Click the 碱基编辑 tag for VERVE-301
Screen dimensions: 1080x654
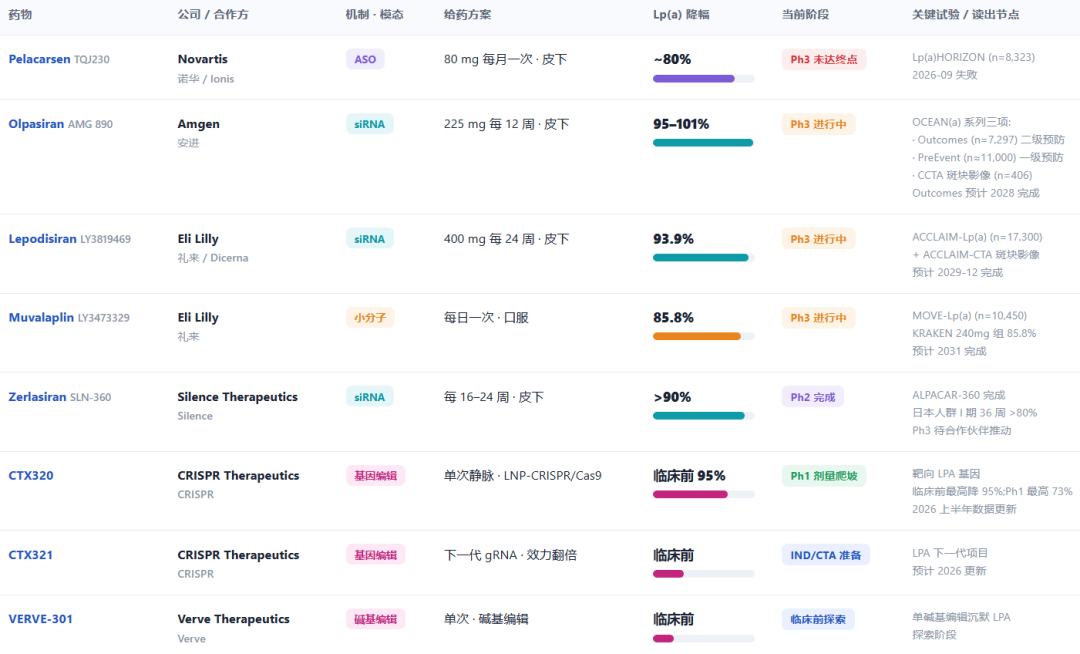point(375,619)
